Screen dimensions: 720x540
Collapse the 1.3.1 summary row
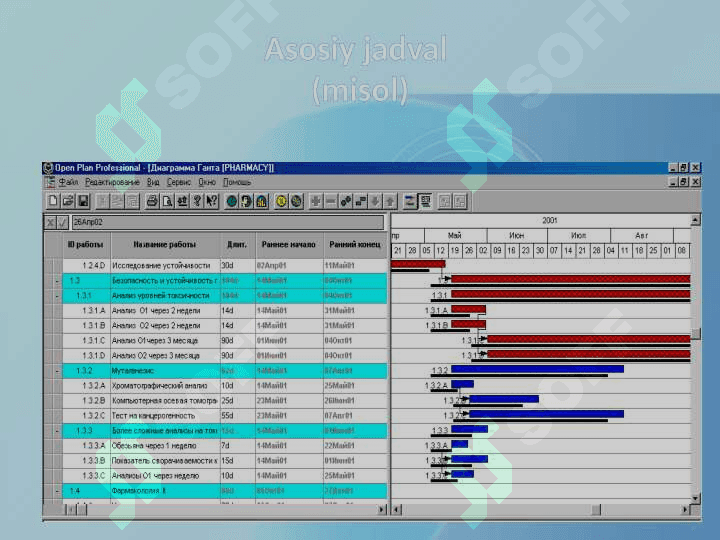click(57, 296)
